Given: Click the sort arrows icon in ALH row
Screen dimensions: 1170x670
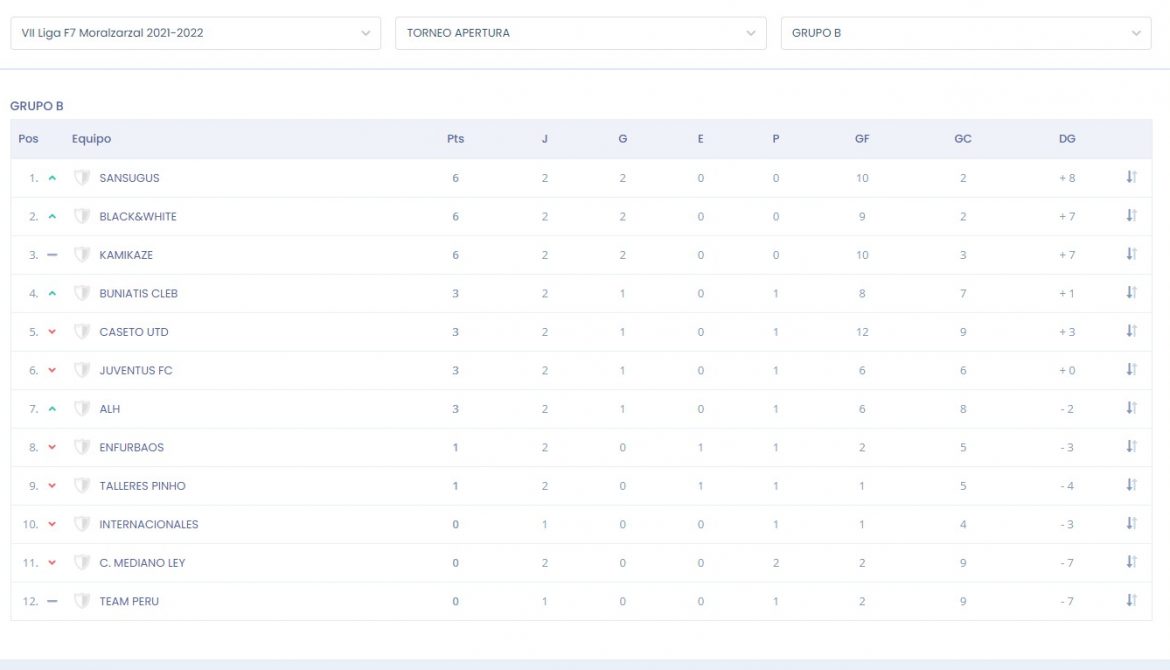Looking at the screenshot, I should point(1131,407).
